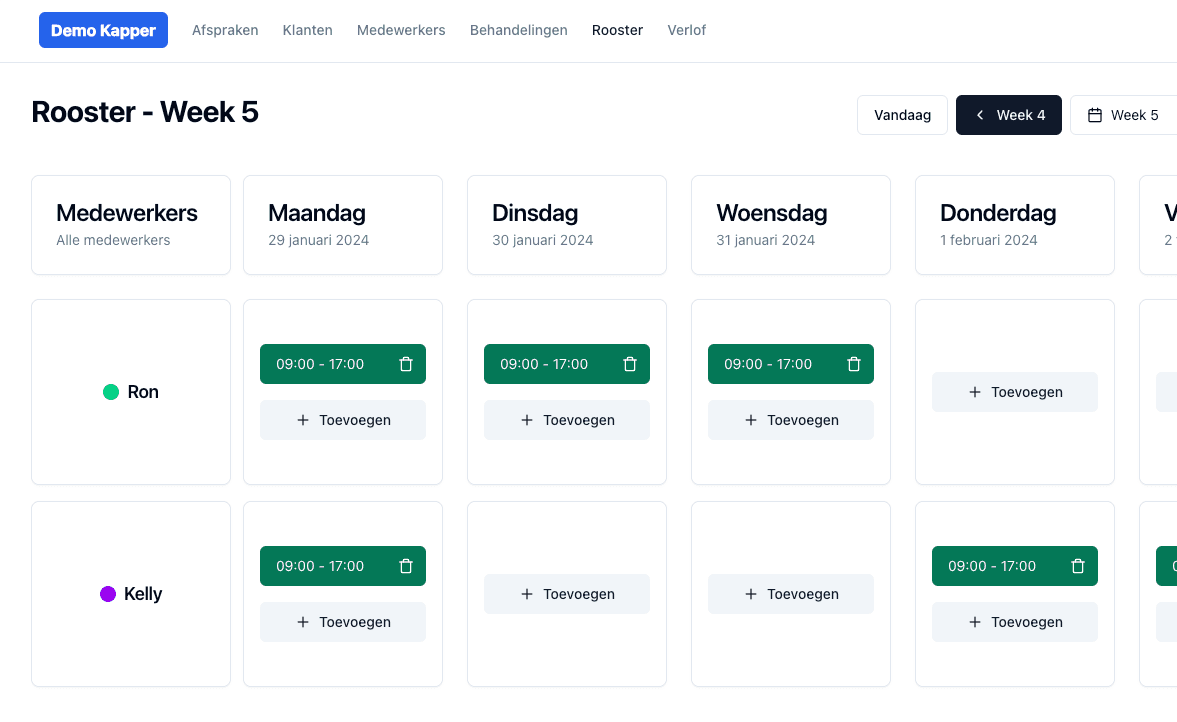Screen dimensions: 1177x722
Task: Open the Week 5 calendar picker
Action: 1123,115
